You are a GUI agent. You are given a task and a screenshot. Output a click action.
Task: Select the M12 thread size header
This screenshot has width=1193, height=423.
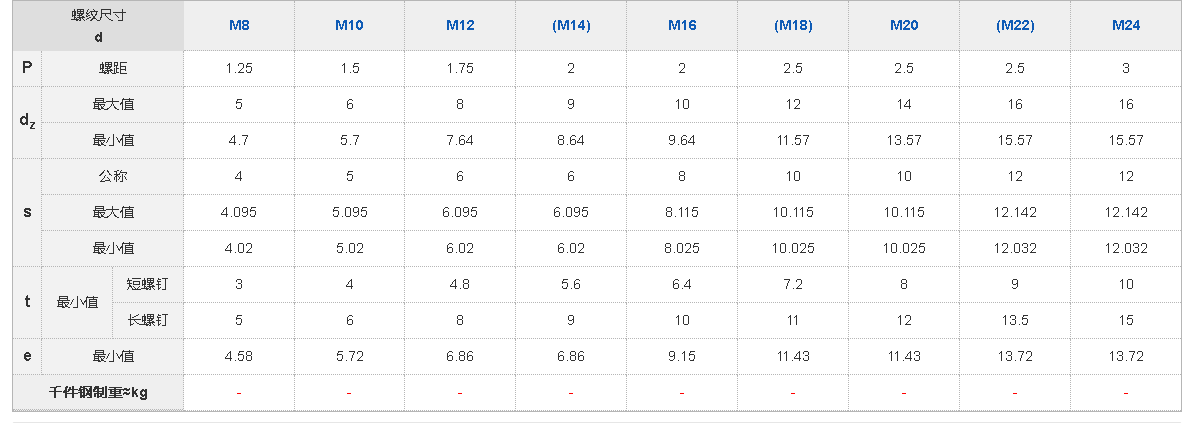460,25
